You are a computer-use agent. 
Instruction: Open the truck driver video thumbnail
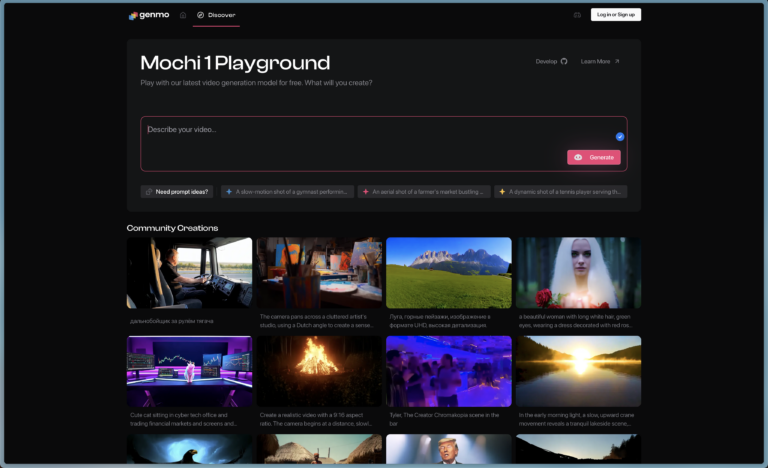pos(189,273)
